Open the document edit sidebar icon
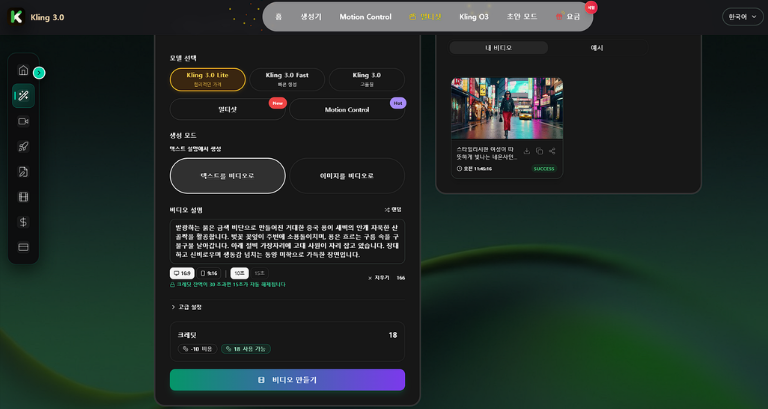 click(23, 171)
